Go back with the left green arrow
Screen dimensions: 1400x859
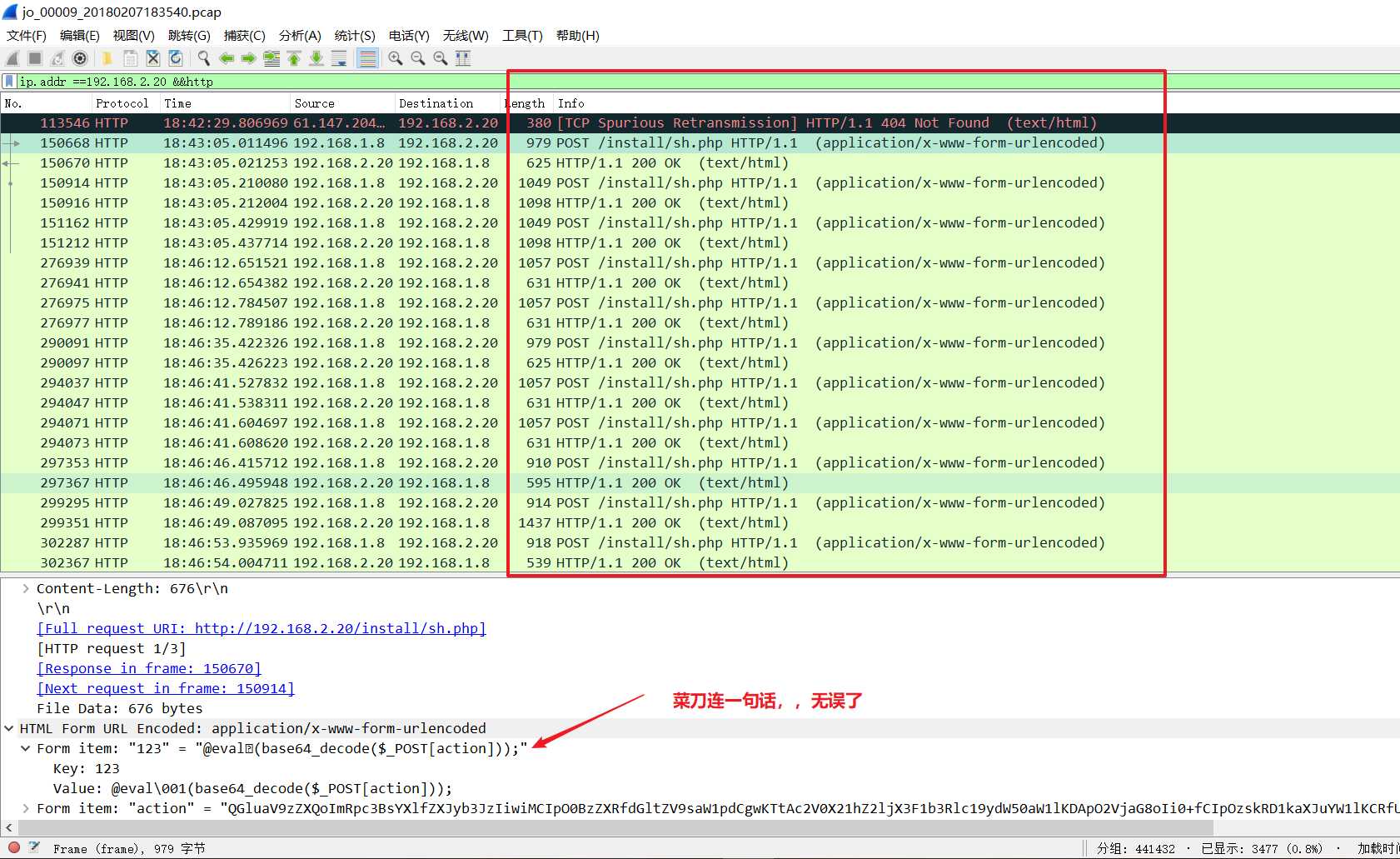click(x=226, y=58)
